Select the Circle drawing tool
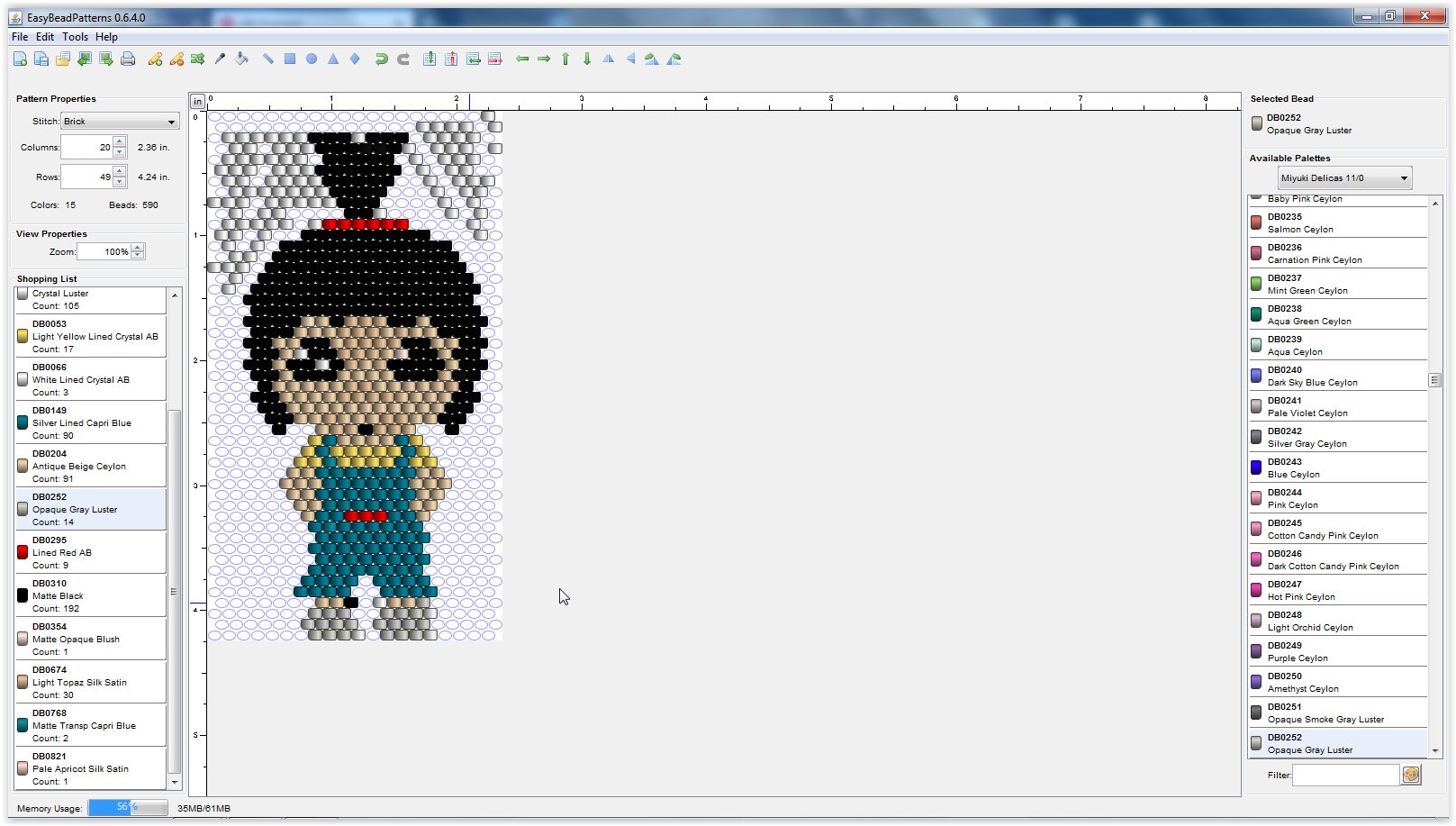Screen dimensions: 1456x826 [x=311, y=59]
